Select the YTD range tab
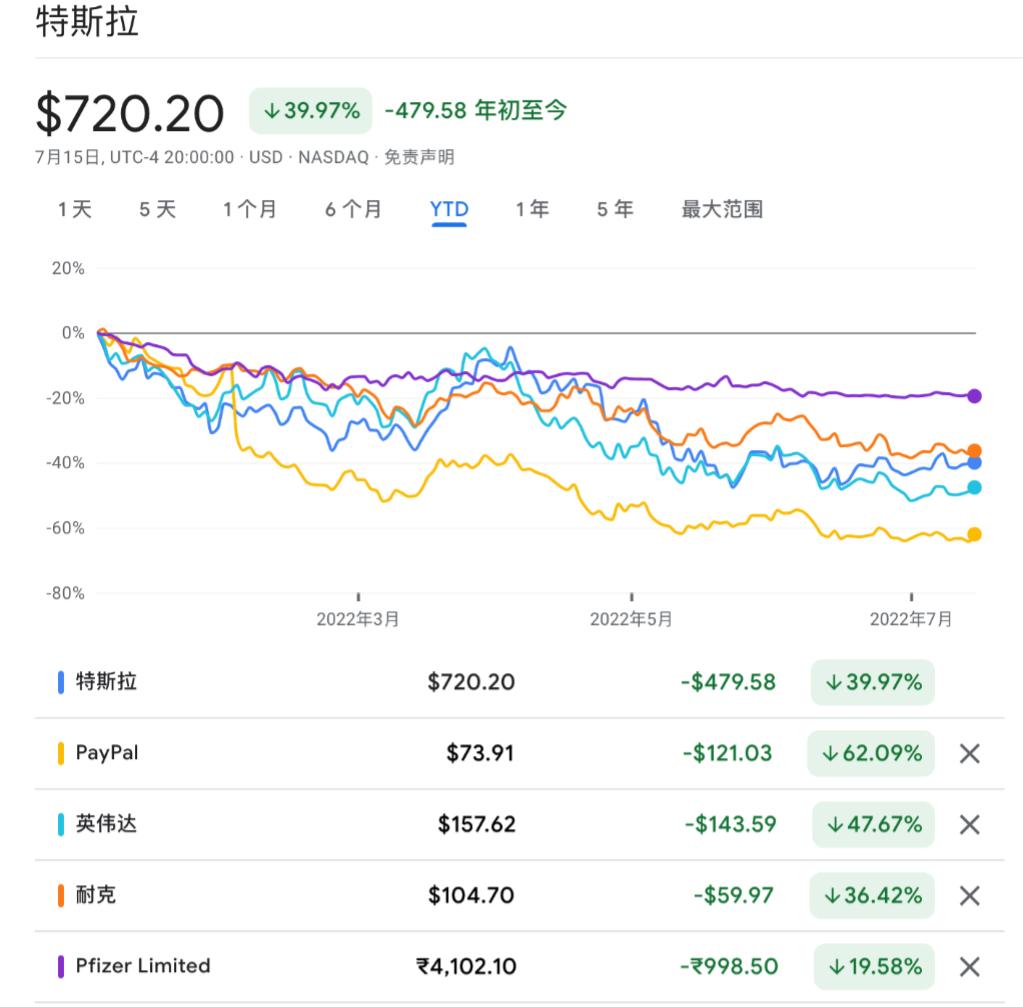The width and height of the screenshot is (1023, 1007). pos(449,209)
